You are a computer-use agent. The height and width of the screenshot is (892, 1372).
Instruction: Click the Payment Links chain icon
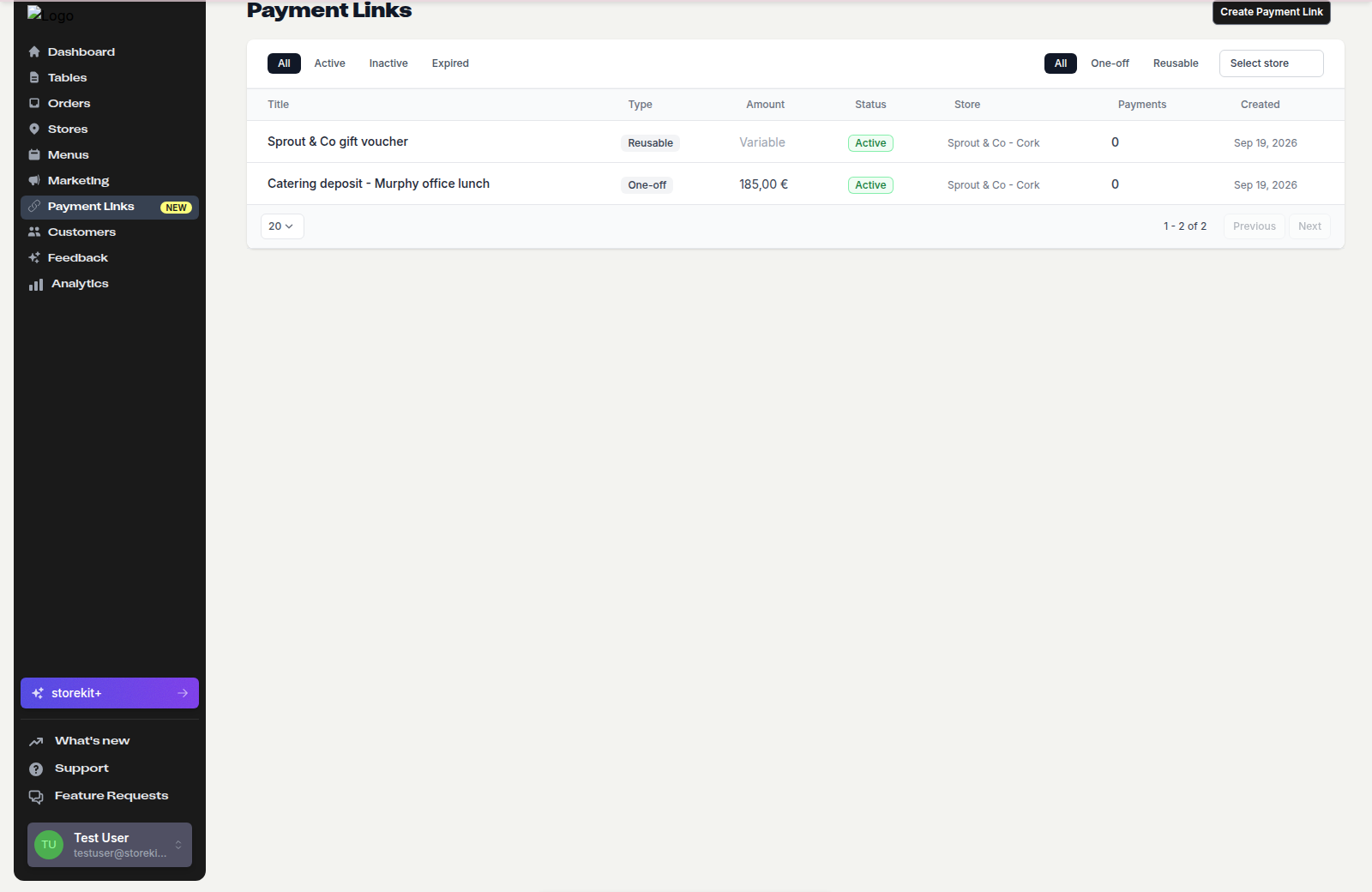(34, 207)
